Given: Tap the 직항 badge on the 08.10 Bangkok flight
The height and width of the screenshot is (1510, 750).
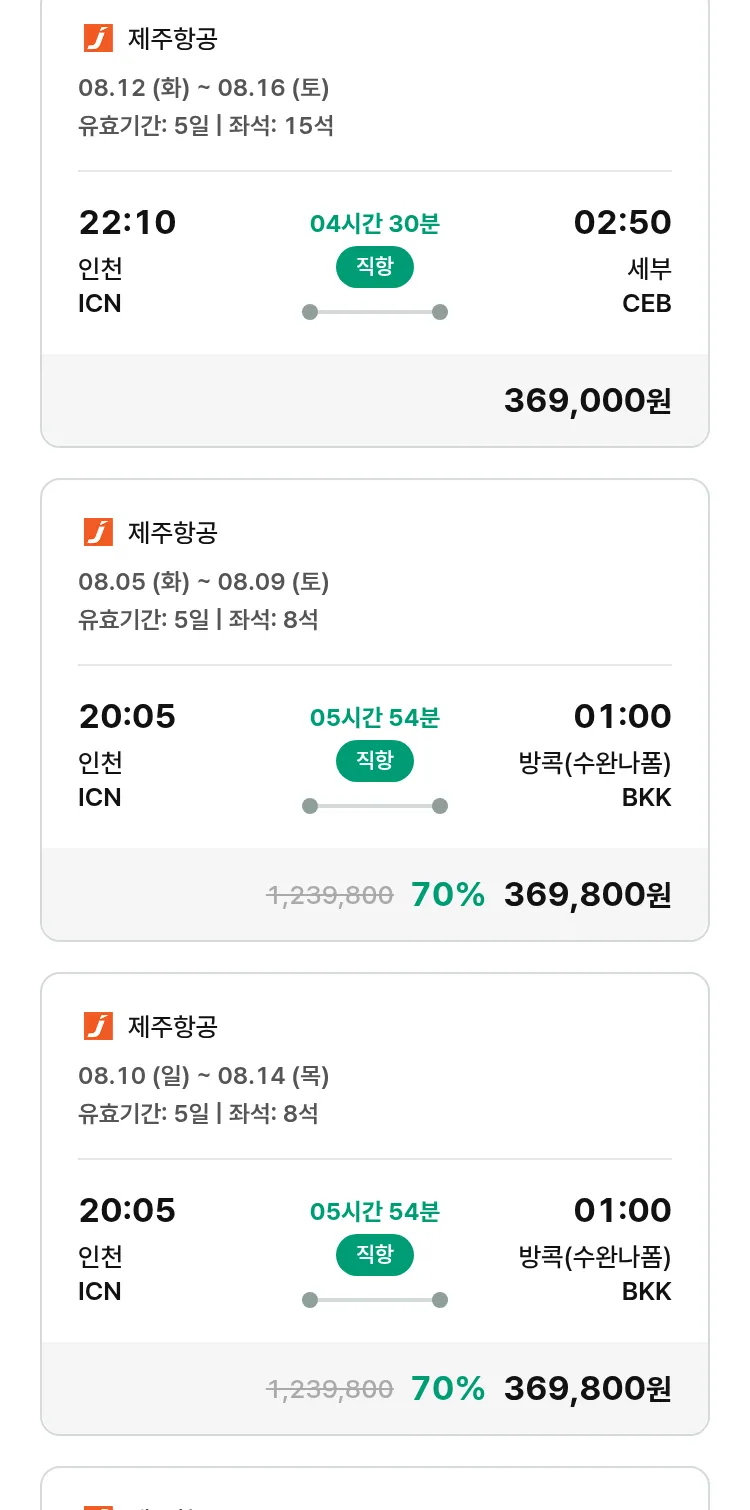Looking at the screenshot, I should click(375, 1255).
